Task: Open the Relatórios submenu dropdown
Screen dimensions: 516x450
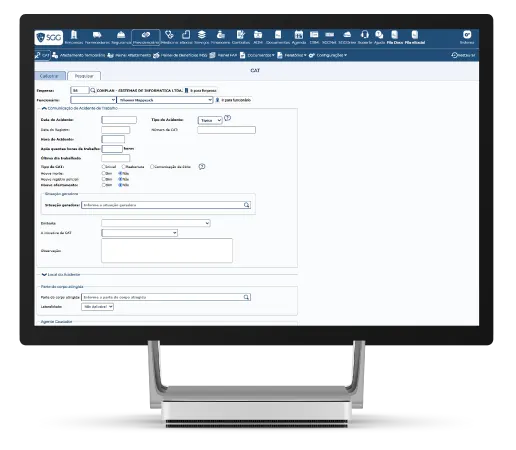Action: click(x=292, y=55)
